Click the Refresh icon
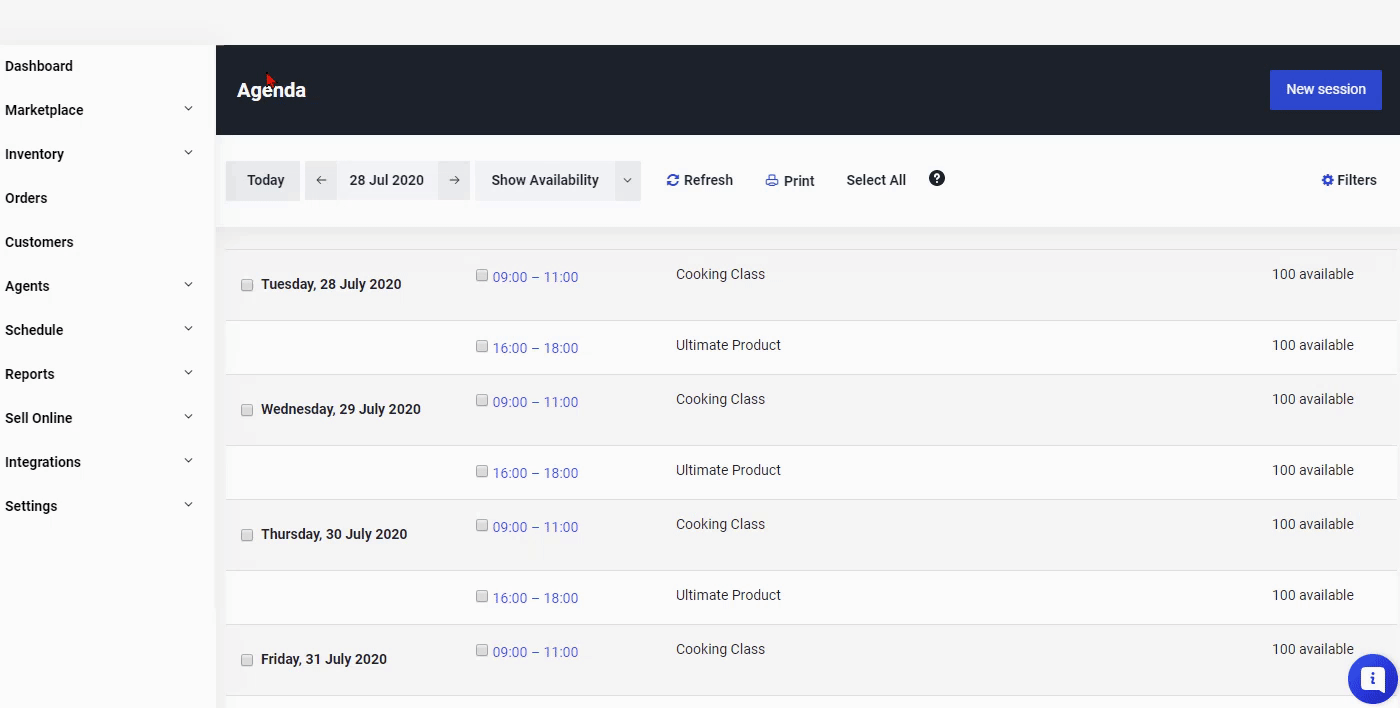Screen dimensions: 1400x708 pyautogui.click(x=673, y=181)
